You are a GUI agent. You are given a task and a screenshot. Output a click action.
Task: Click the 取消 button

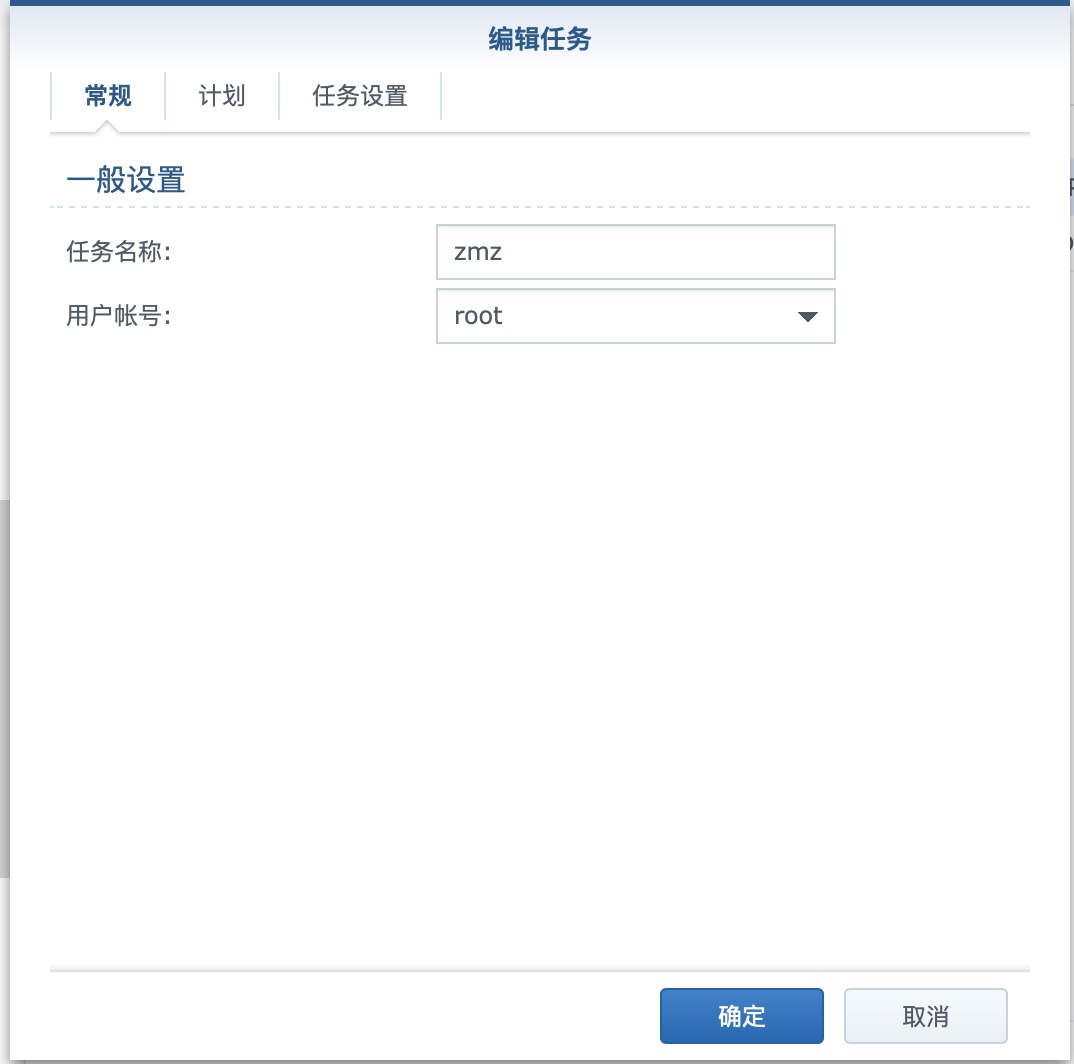click(x=925, y=1016)
